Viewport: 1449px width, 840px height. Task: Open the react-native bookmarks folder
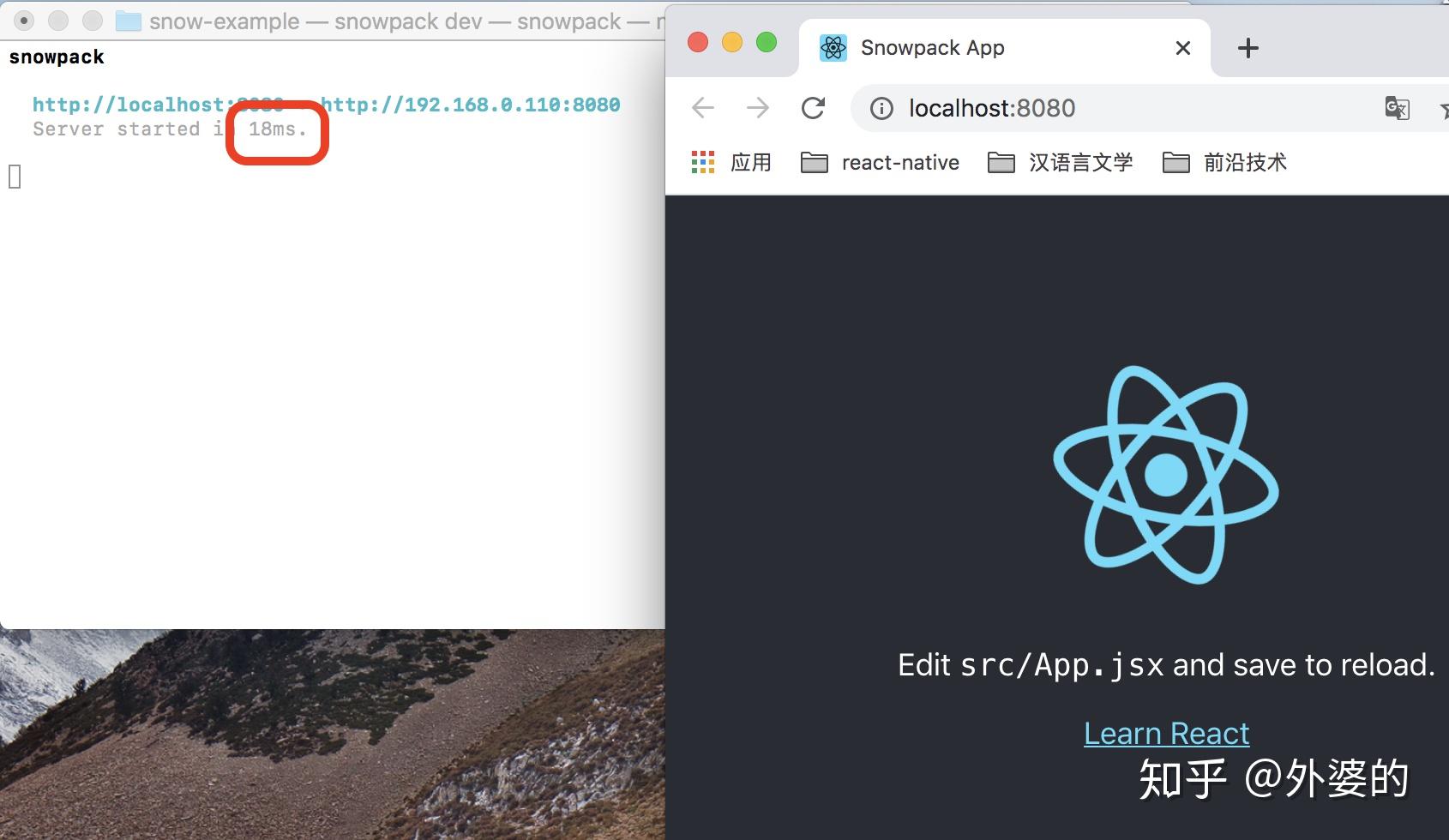(x=900, y=162)
